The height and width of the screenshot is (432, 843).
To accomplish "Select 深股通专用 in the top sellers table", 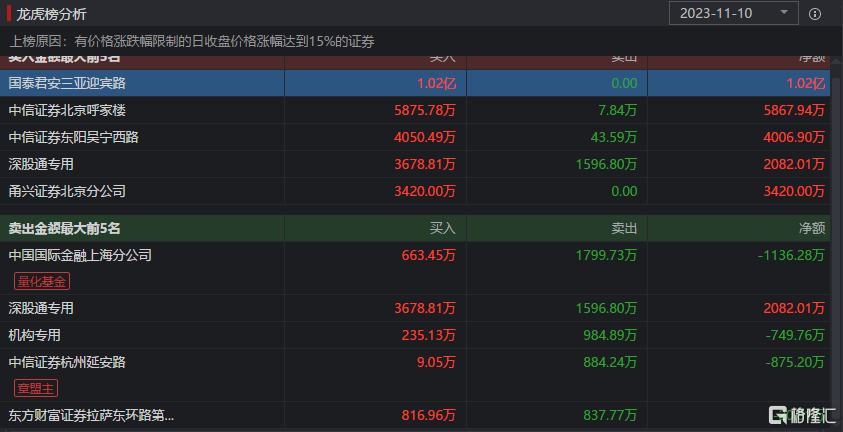I will point(415,308).
